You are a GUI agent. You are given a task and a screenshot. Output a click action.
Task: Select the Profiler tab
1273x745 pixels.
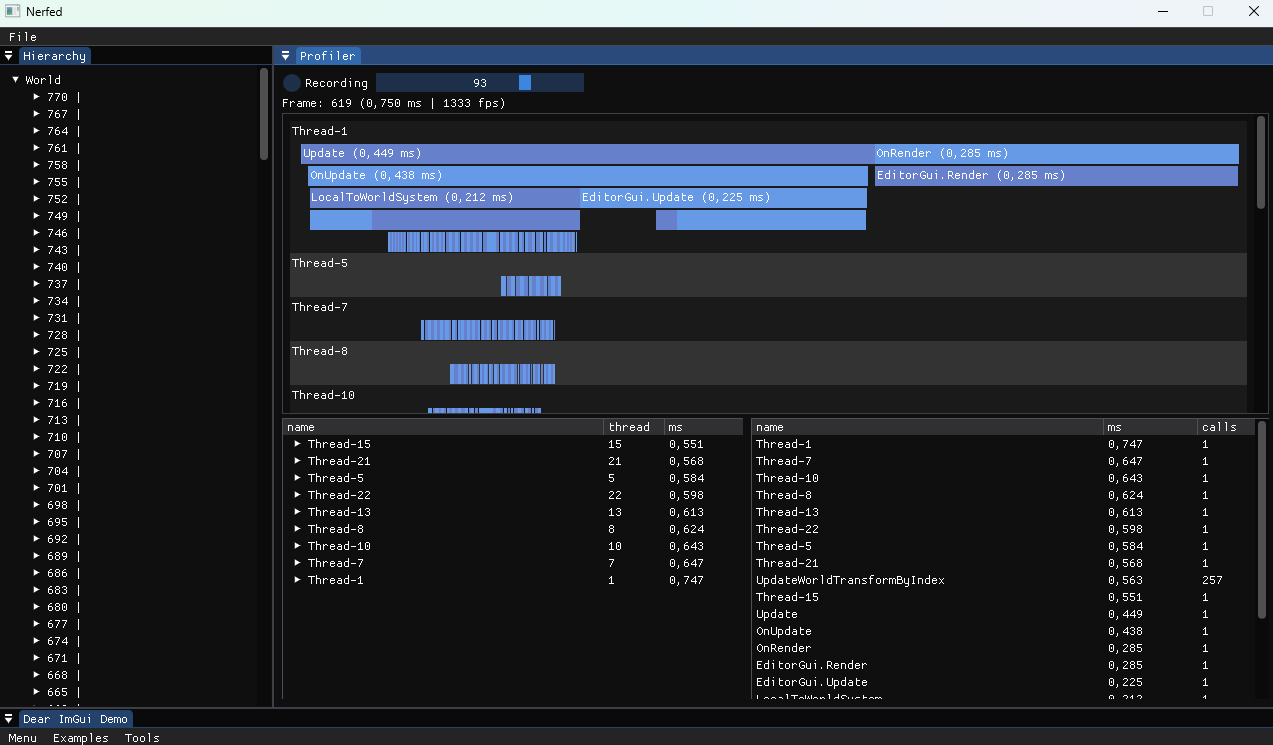pyautogui.click(x=328, y=56)
